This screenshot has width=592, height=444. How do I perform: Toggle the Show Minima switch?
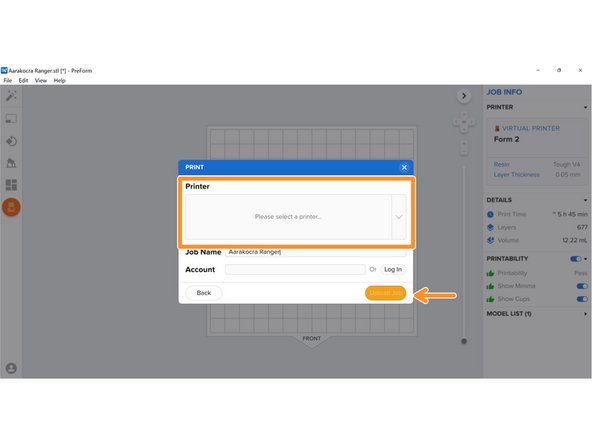tap(582, 286)
